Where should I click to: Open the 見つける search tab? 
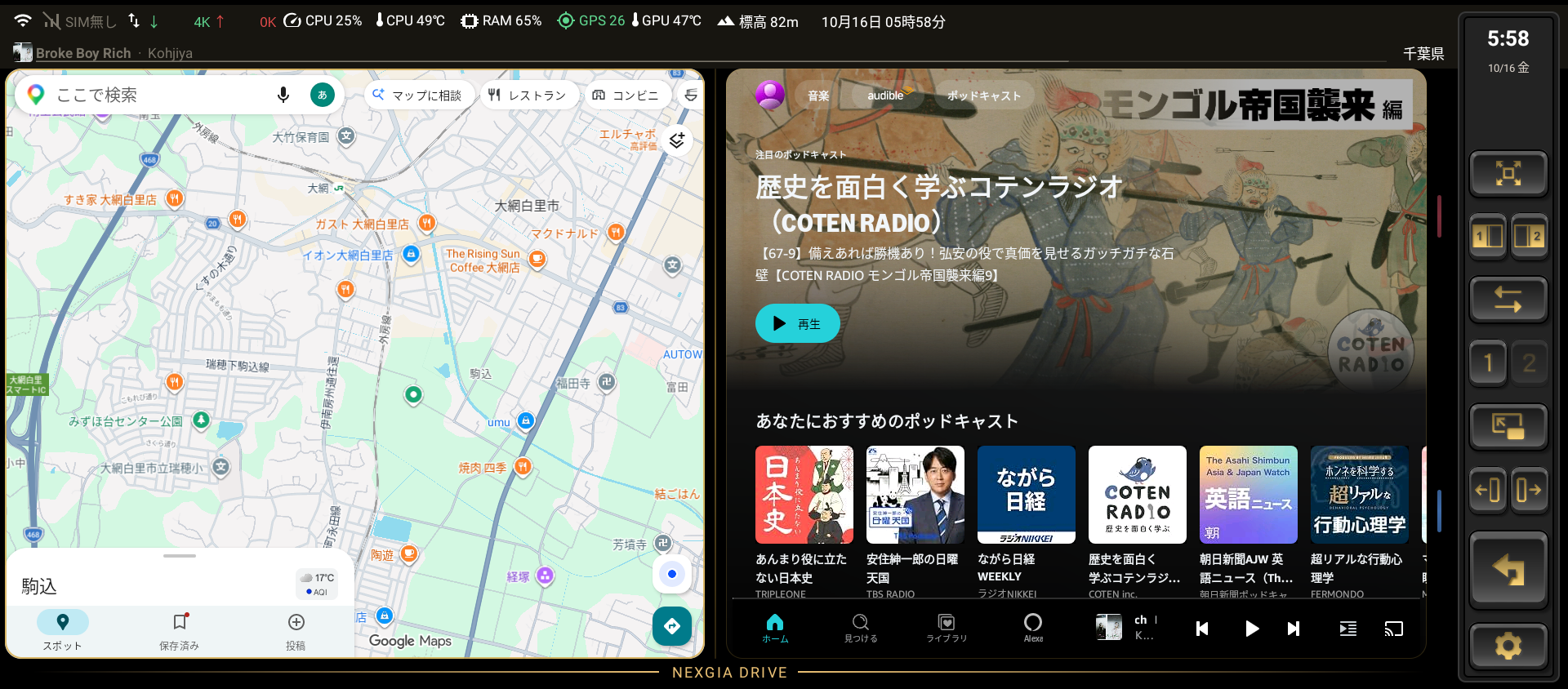861,629
